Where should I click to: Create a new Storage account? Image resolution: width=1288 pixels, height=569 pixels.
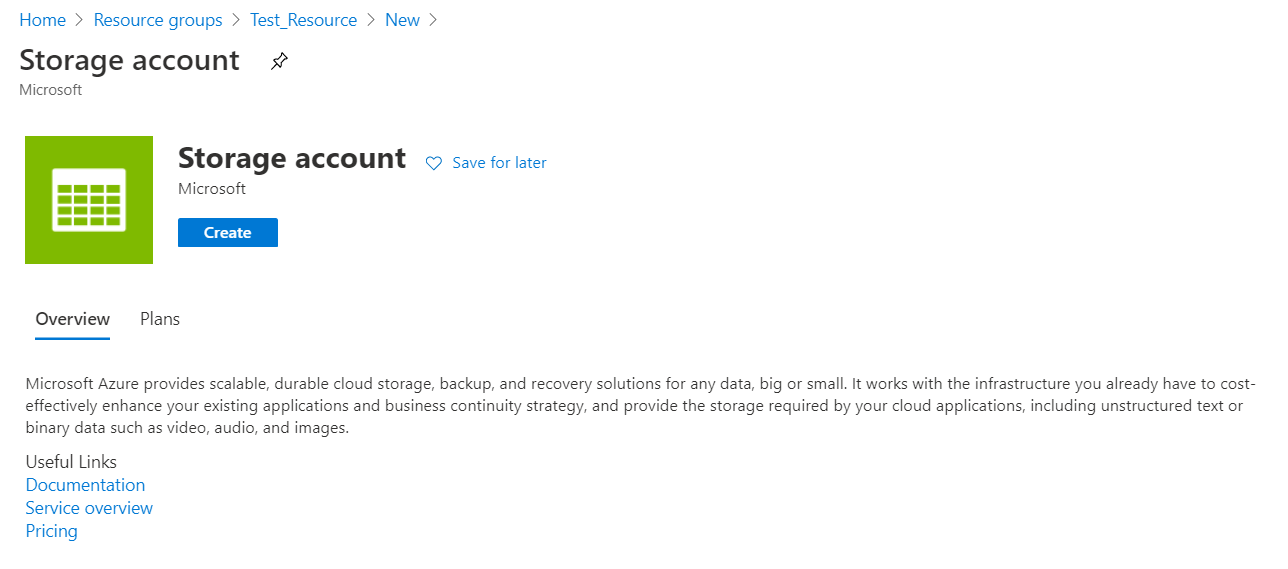coord(228,232)
